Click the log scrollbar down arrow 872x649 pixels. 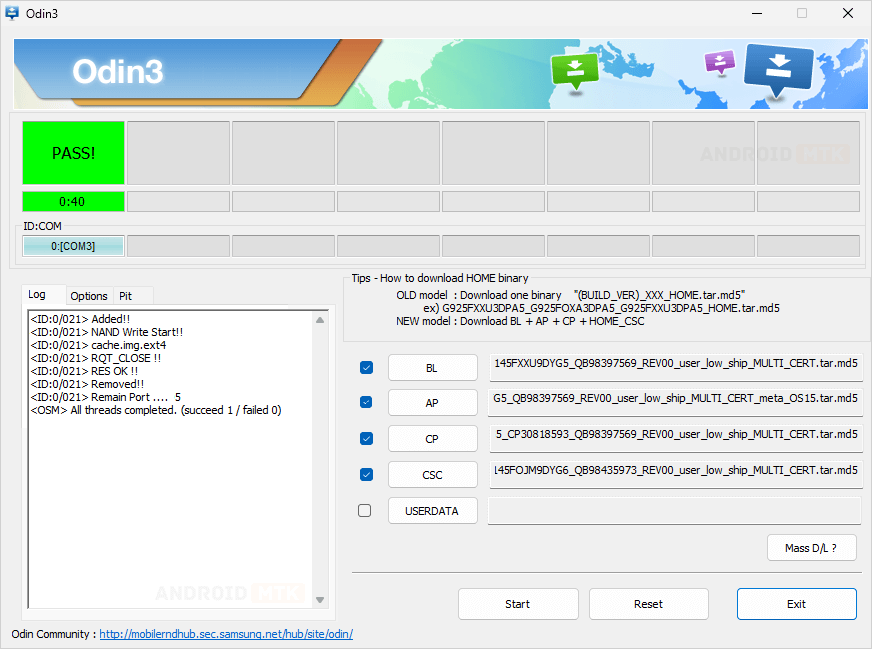[x=320, y=600]
